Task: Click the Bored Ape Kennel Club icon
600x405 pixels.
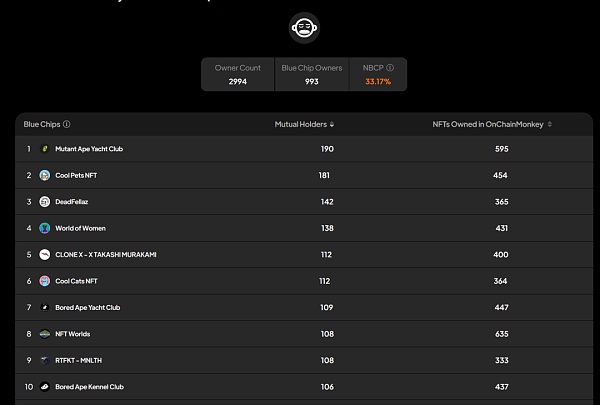Action: 45,387
